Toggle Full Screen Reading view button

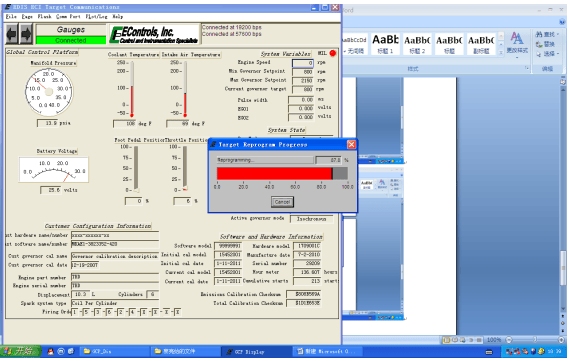[454, 340]
